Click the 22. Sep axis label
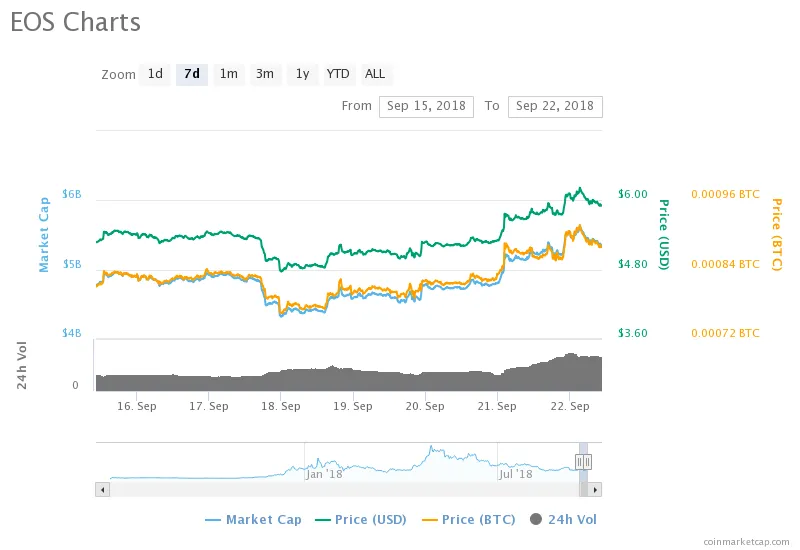The image size is (800, 550). pyautogui.click(x=570, y=407)
